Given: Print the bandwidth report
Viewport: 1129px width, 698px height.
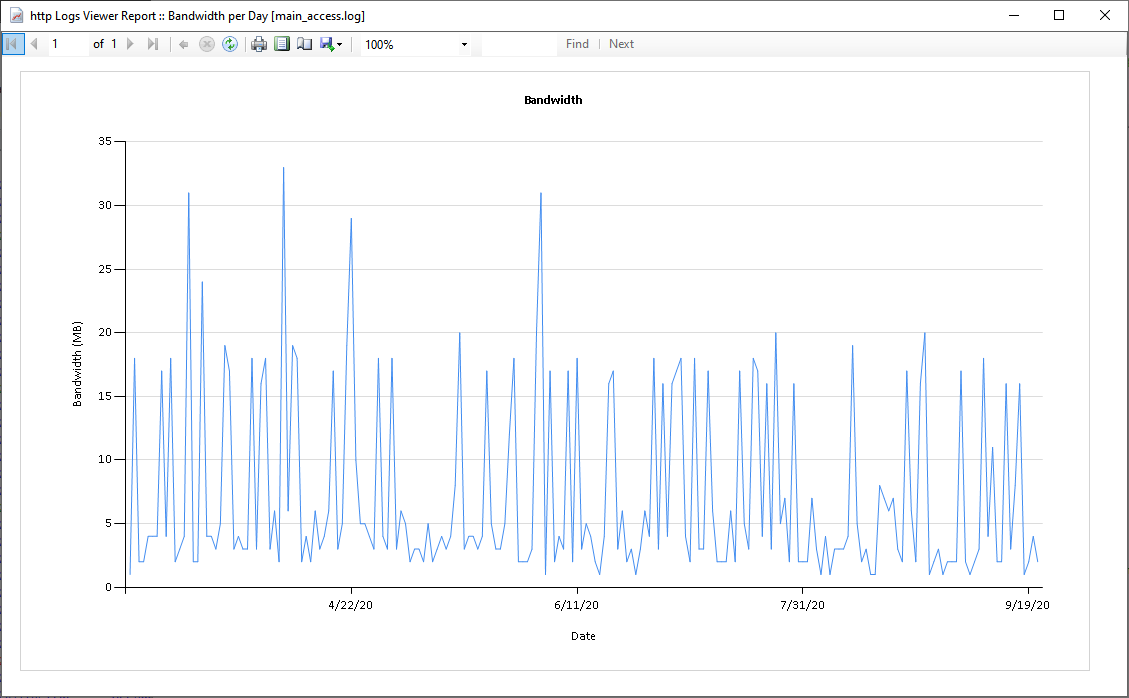Looking at the screenshot, I should (258, 45).
